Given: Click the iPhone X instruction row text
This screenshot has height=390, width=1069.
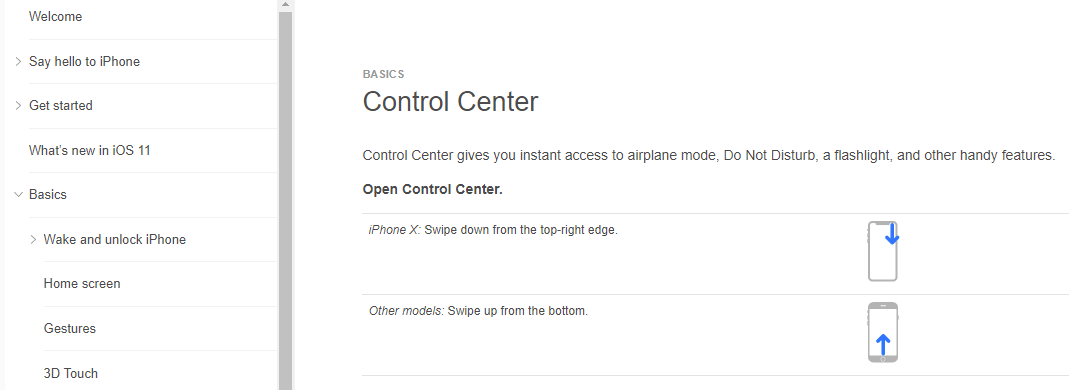Looking at the screenshot, I should tap(493, 230).
